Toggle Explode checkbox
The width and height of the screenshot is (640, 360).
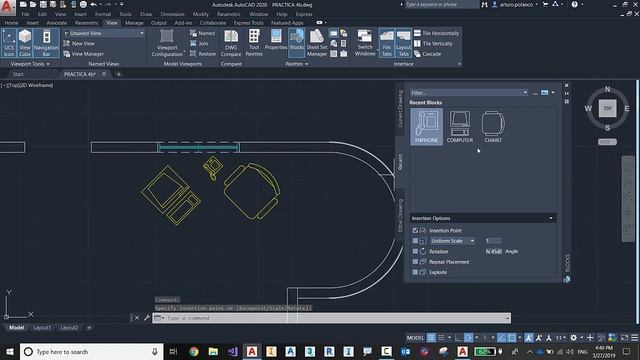(415, 272)
